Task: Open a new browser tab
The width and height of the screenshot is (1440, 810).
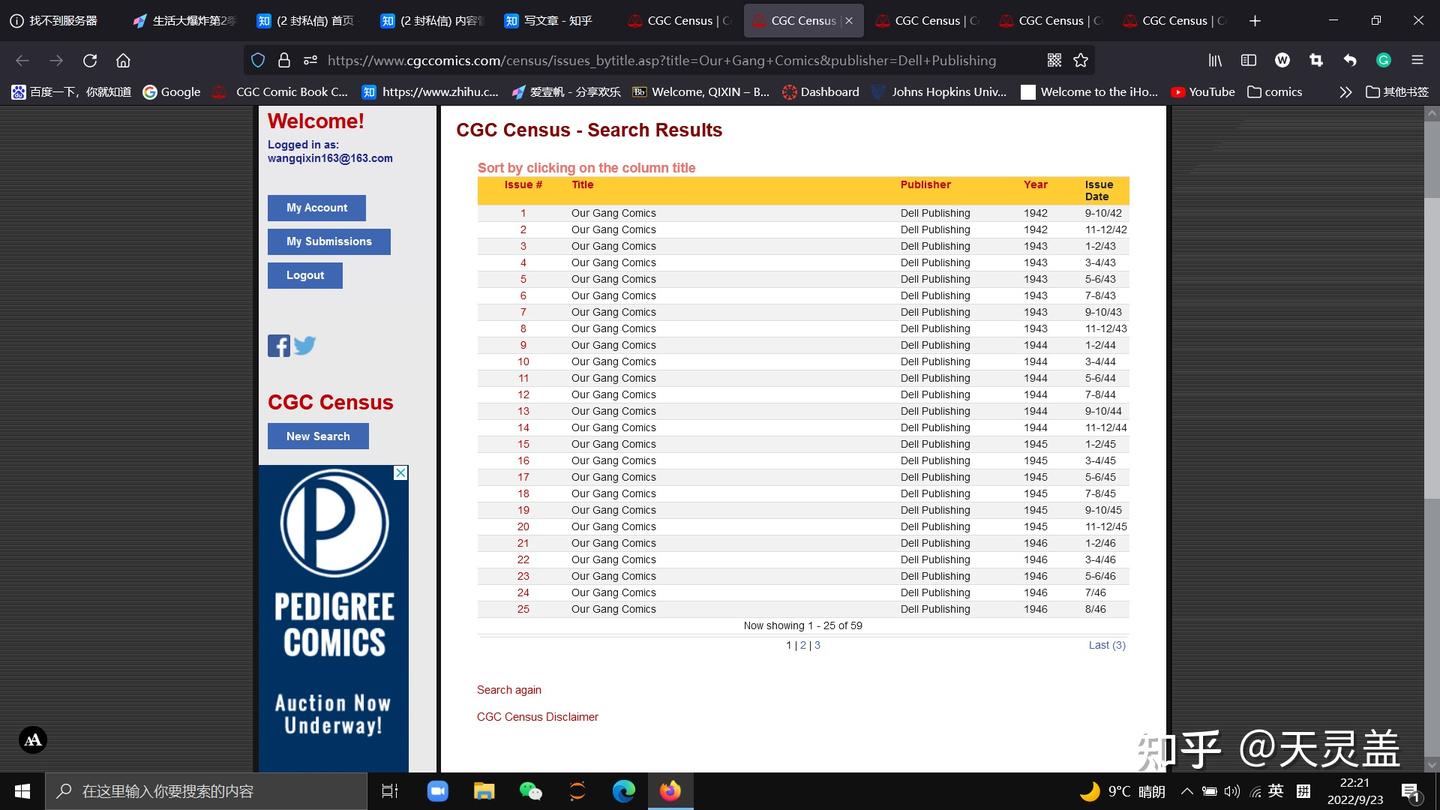Action: [1255, 20]
